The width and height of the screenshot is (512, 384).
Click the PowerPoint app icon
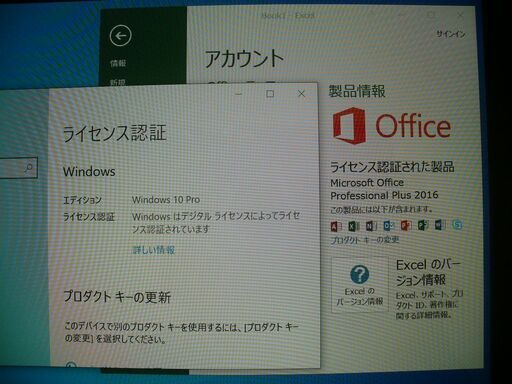tap(406, 226)
